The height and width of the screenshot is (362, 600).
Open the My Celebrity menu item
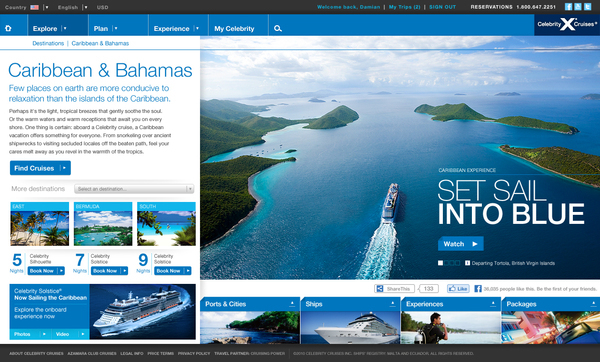(x=234, y=28)
